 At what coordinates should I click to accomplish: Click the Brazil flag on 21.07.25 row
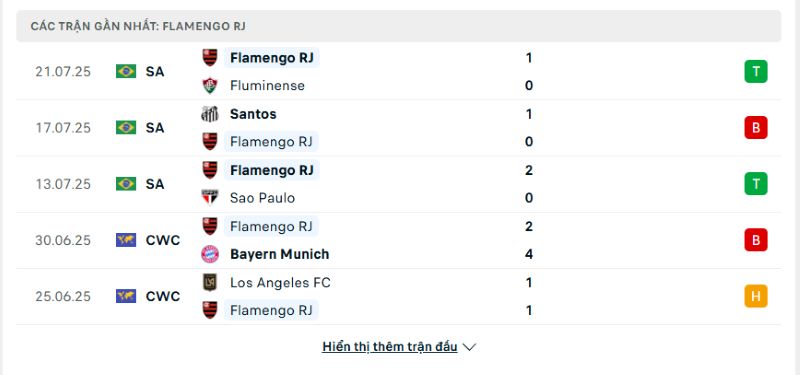click(x=126, y=71)
